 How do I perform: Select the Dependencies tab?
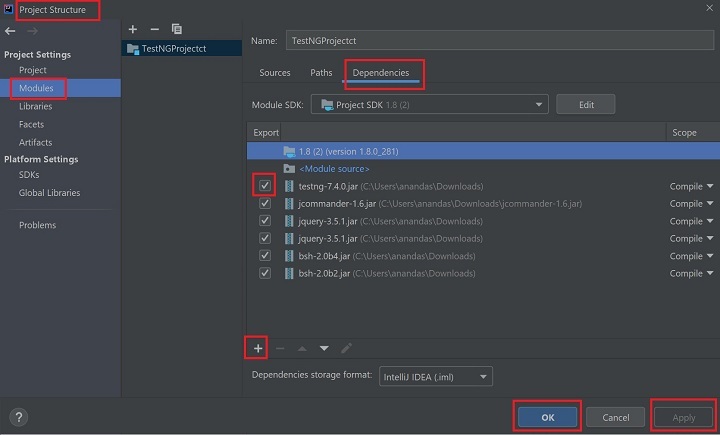381,73
